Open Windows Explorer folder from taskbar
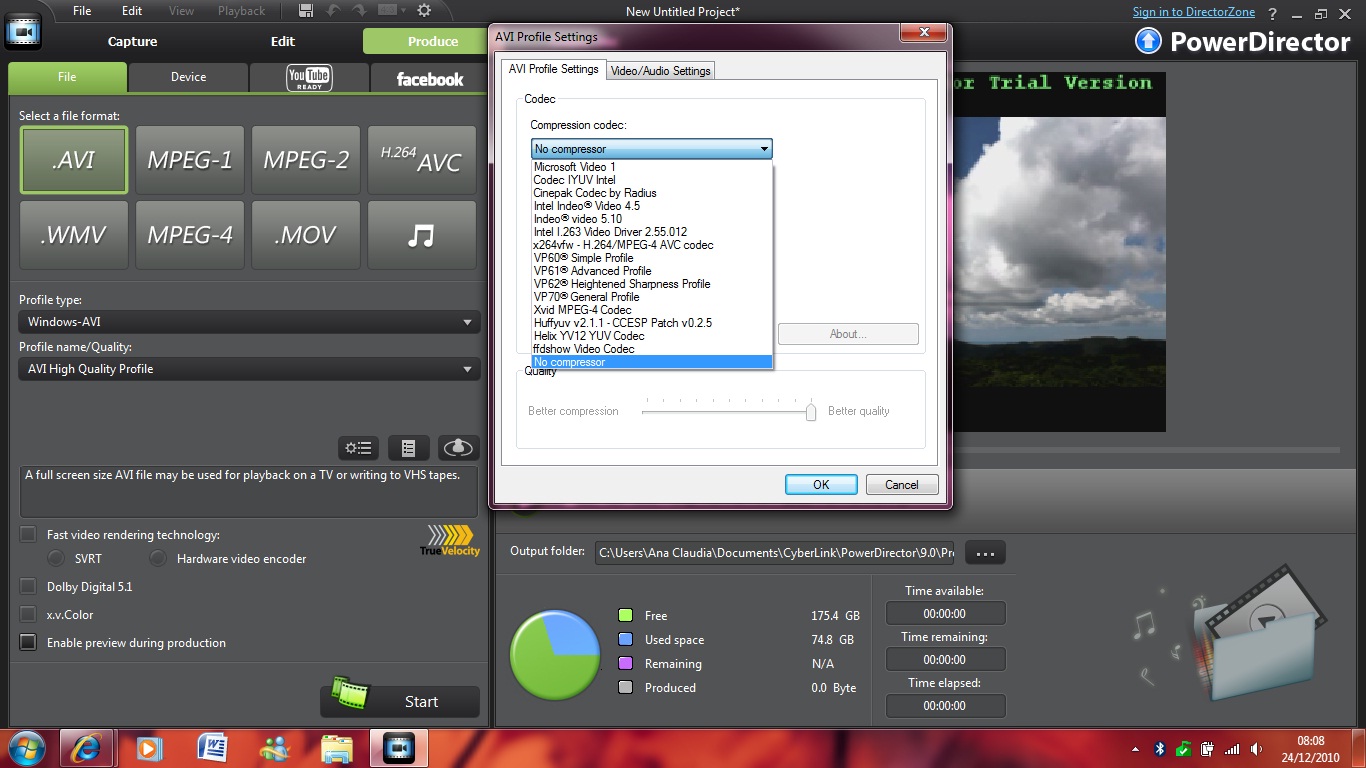1366x768 pixels. pos(337,748)
